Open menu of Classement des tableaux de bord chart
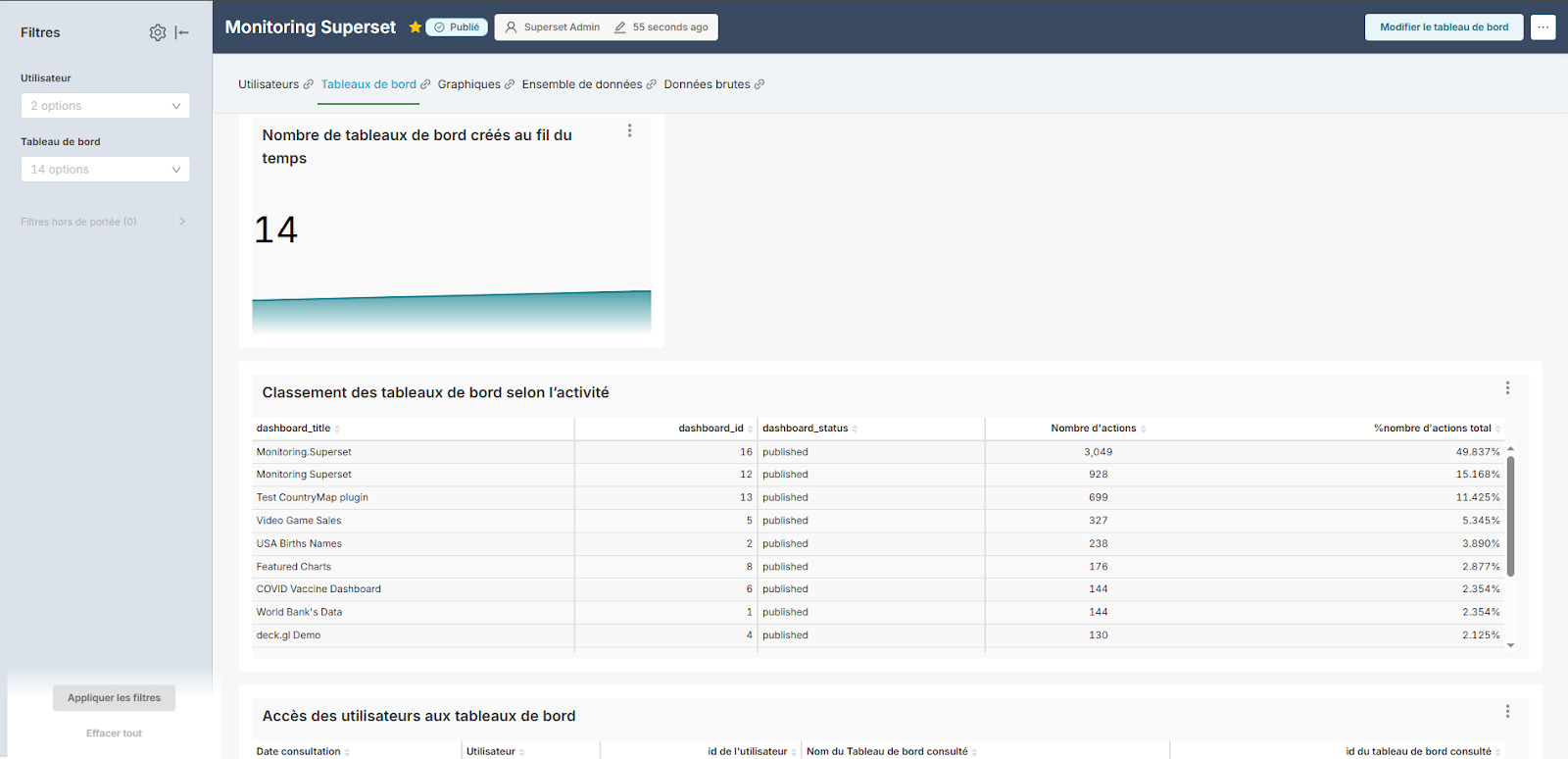1568x759 pixels. (x=1507, y=388)
